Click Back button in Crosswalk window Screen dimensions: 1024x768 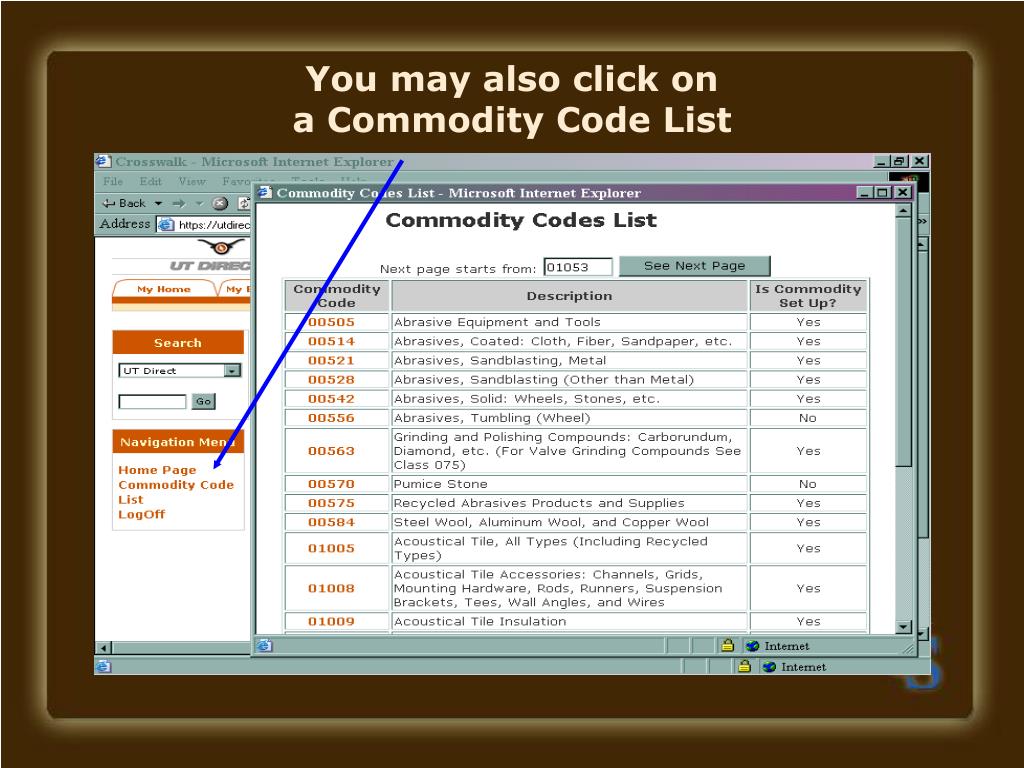click(125, 203)
